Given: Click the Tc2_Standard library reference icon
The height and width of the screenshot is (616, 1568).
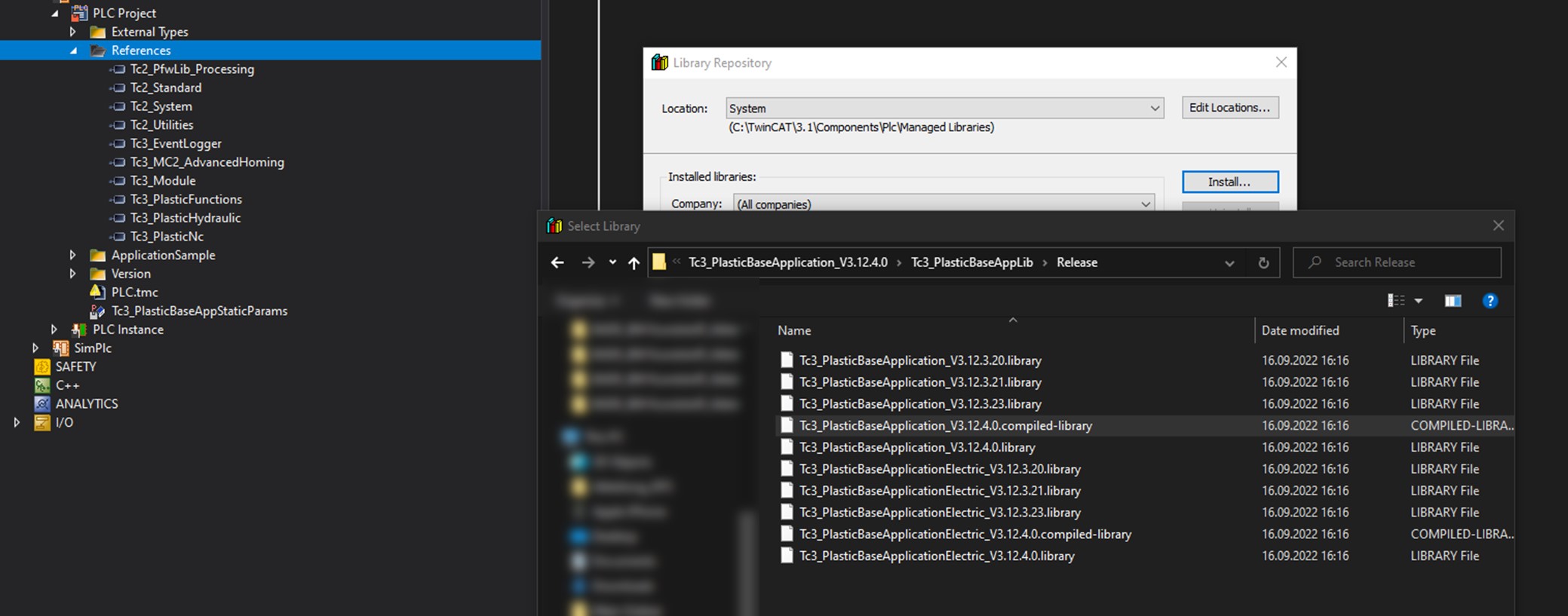Looking at the screenshot, I should pos(117,87).
